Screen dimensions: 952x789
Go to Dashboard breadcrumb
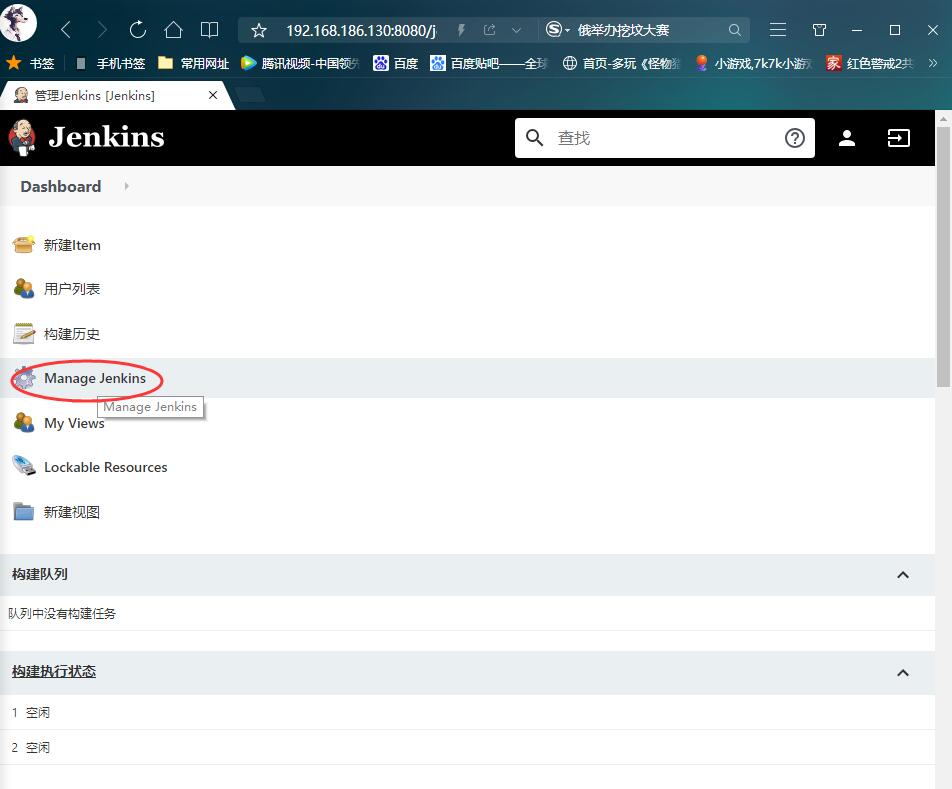(61, 186)
